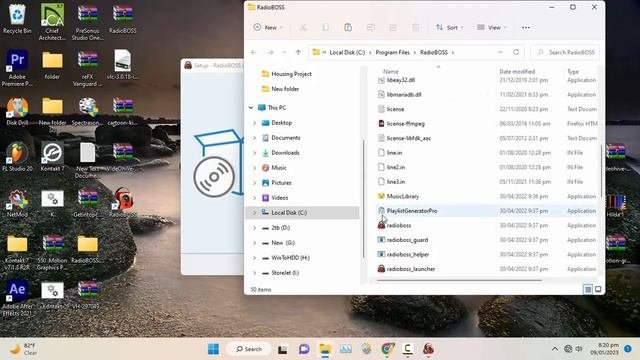Open the View dropdown menu

(x=491, y=27)
